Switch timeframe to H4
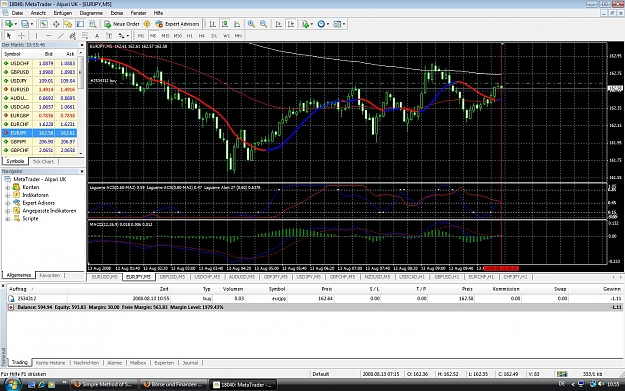625x391 pixels. coord(202,36)
